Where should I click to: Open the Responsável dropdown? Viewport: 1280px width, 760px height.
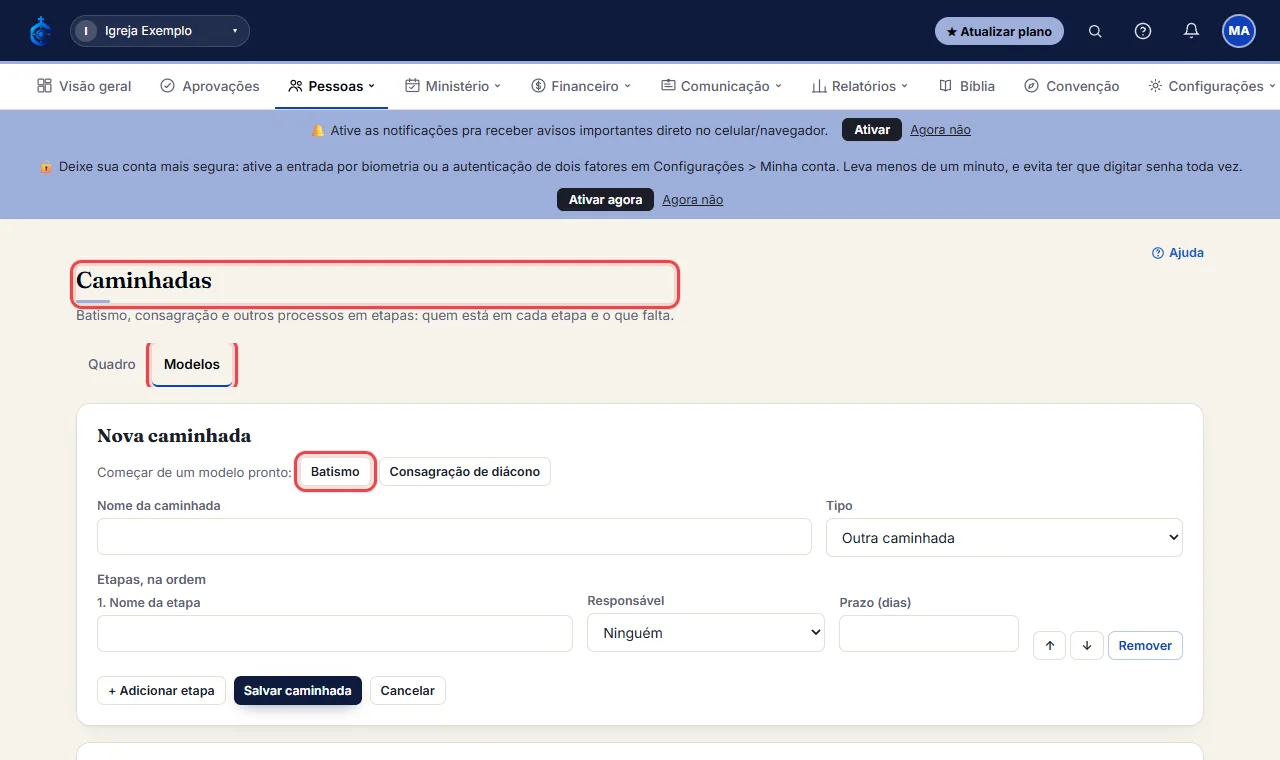tap(706, 633)
